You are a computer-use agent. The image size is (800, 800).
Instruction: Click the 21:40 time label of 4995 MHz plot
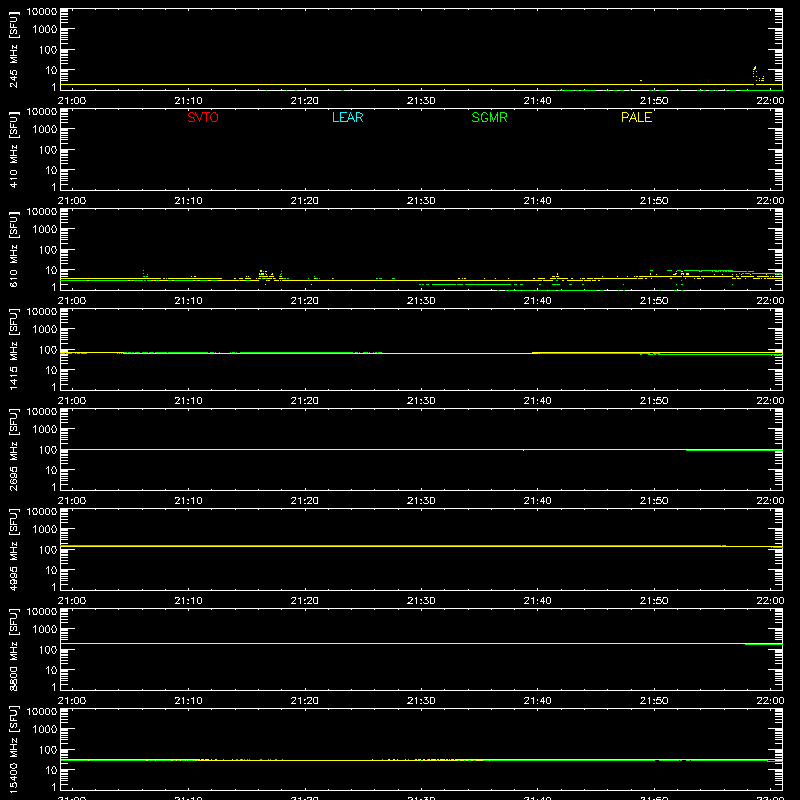tap(537, 601)
